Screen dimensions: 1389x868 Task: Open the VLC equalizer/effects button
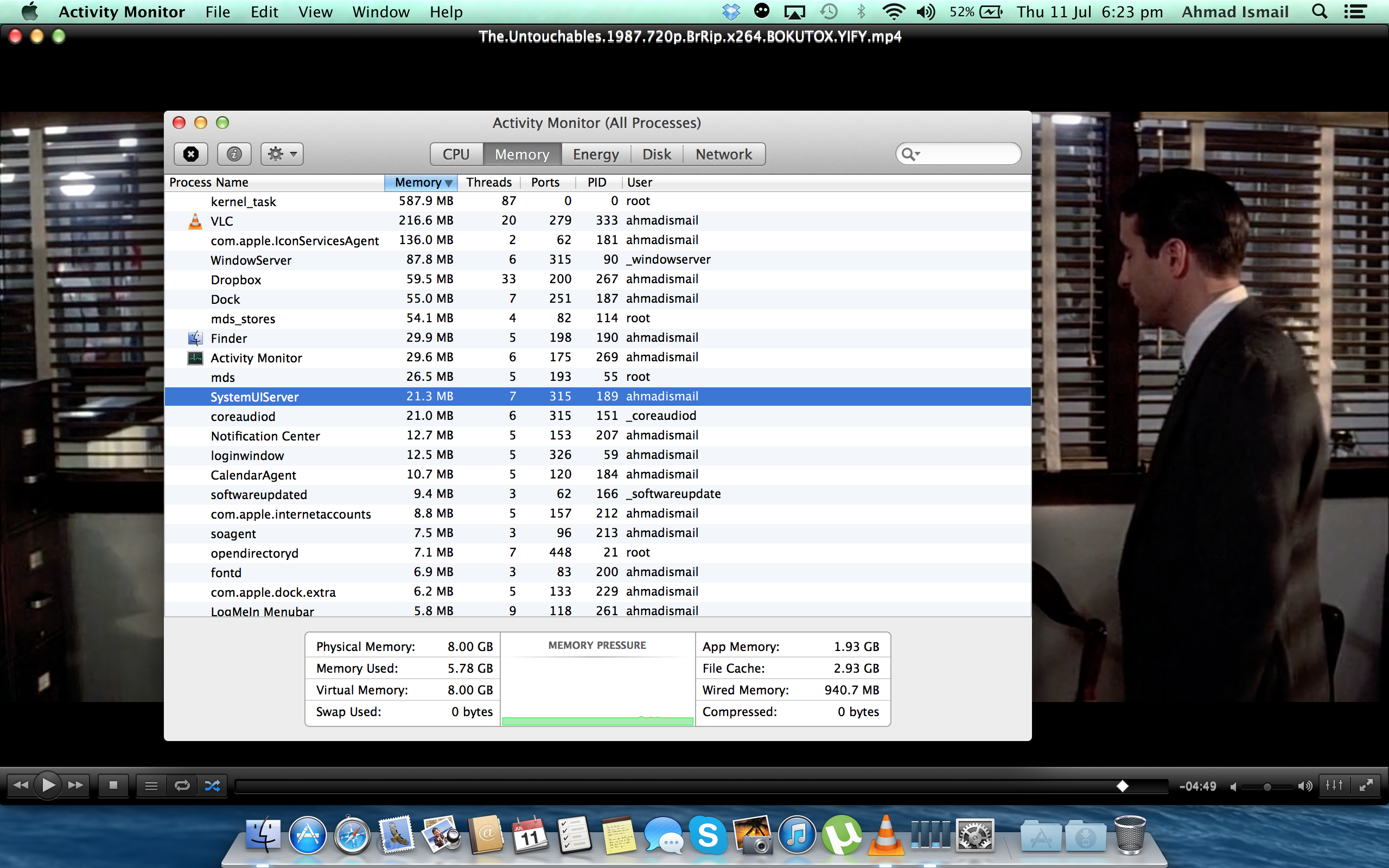click(x=1334, y=786)
